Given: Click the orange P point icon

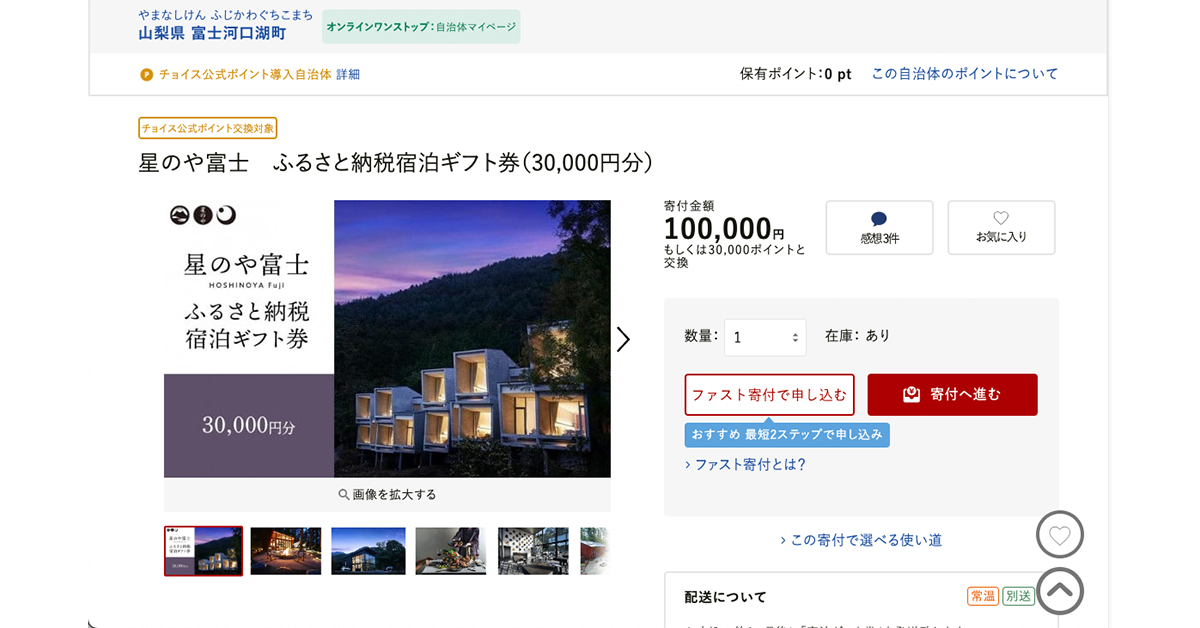Looking at the screenshot, I should tap(146, 74).
